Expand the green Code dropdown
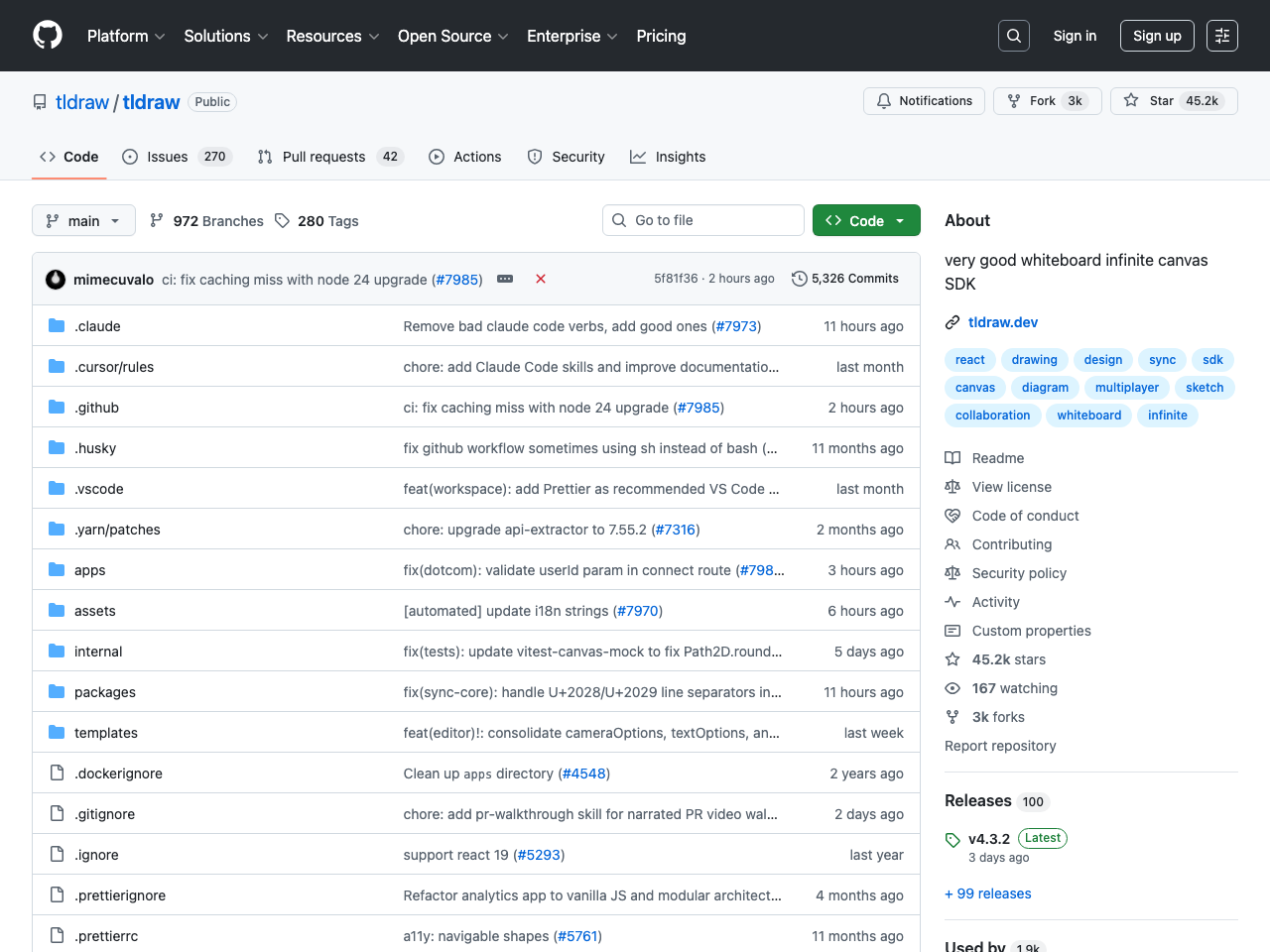 coord(865,220)
